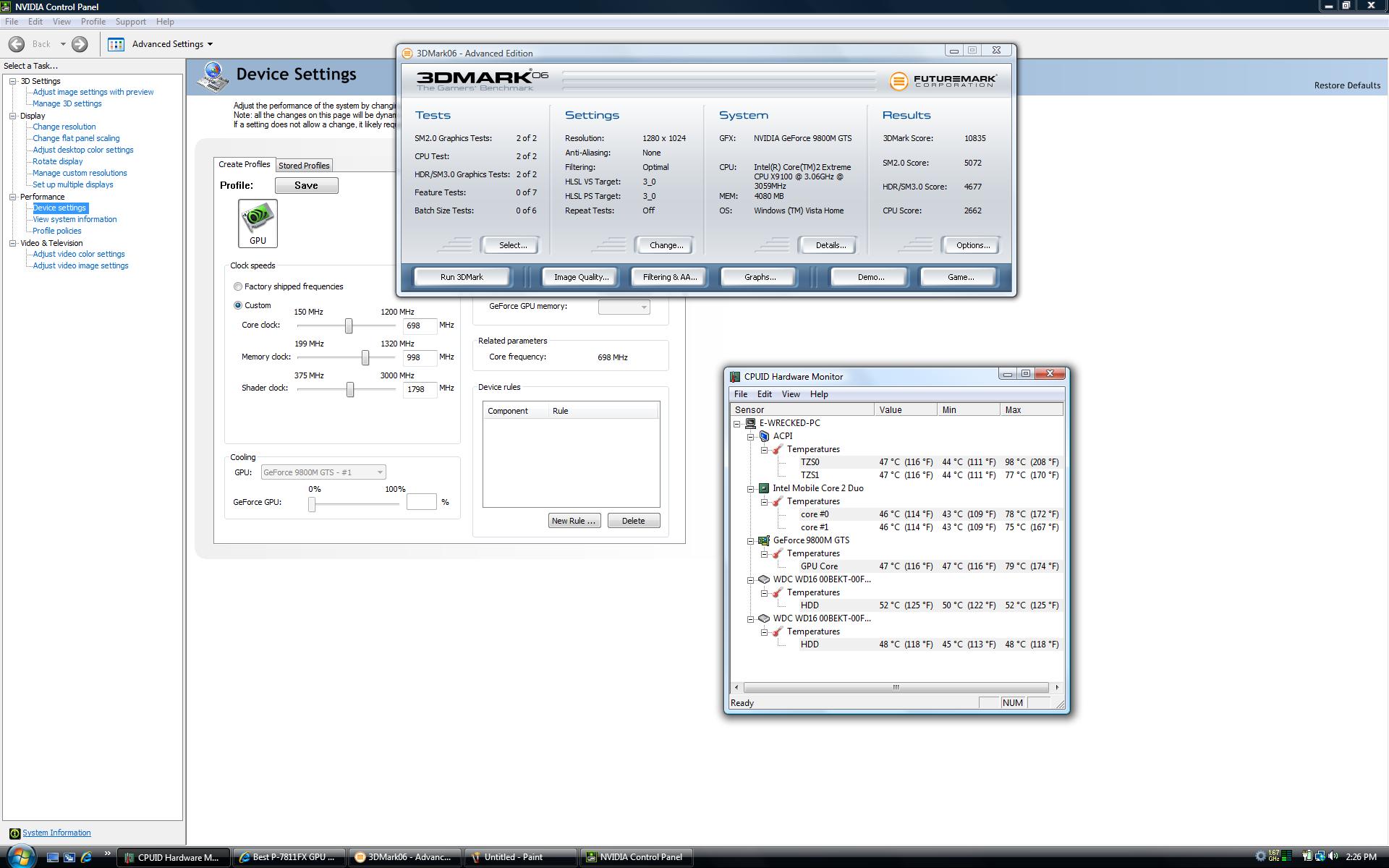Open the View menu in Hardware Monitor
1389x868 pixels.
tap(791, 394)
